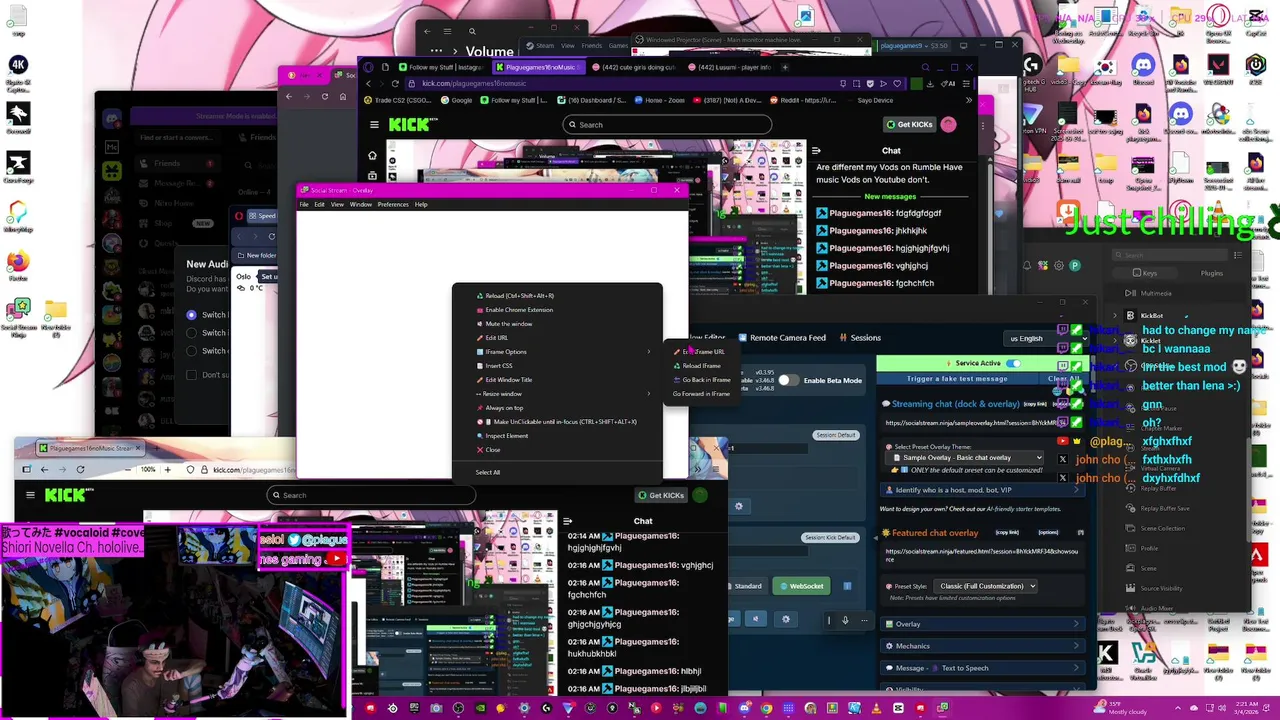
Task: Click notification bell in OBS panel
Action: [1027, 265]
